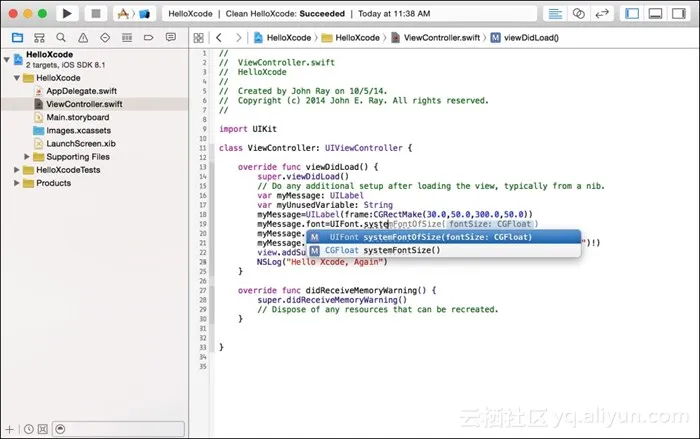The width and height of the screenshot is (700, 439).
Task: Toggle the Debug area visibility
Action: click(655, 14)
